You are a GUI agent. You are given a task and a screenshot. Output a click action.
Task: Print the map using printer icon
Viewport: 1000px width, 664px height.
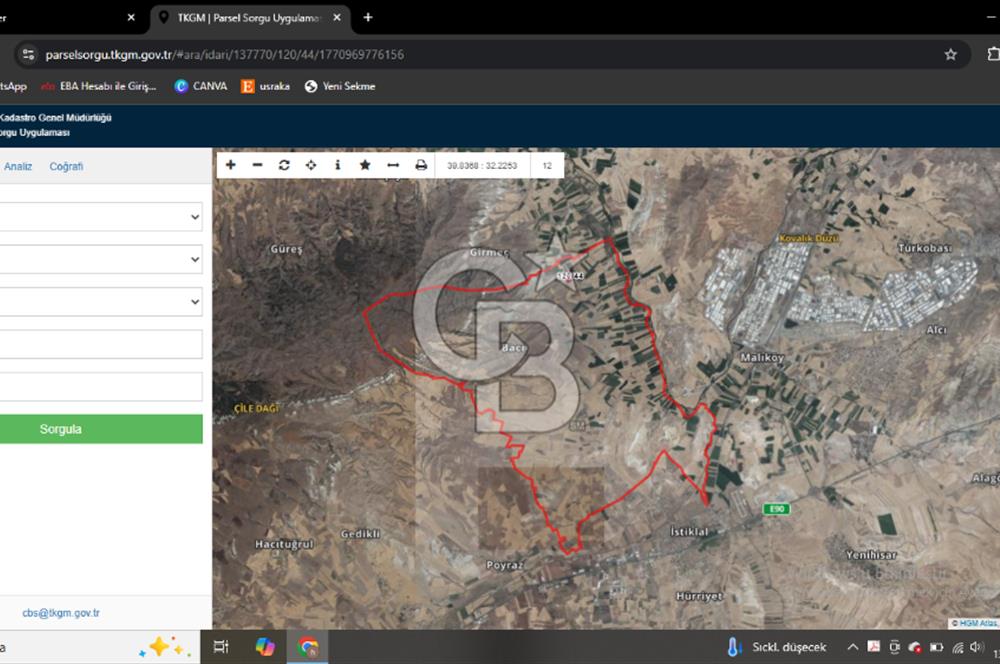(x=421, y=165)
